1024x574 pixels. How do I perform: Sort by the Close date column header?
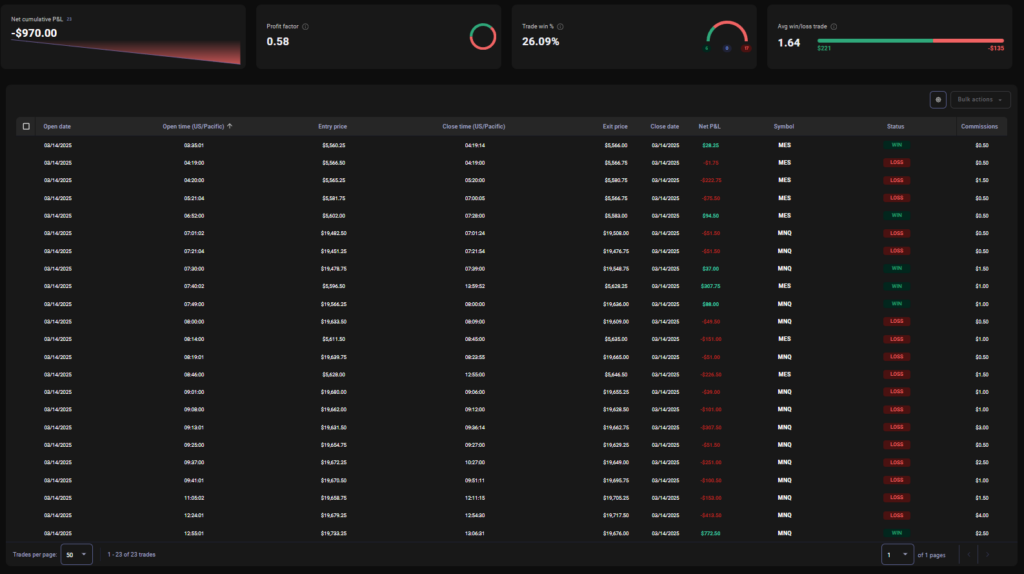[x=664, y=126]
